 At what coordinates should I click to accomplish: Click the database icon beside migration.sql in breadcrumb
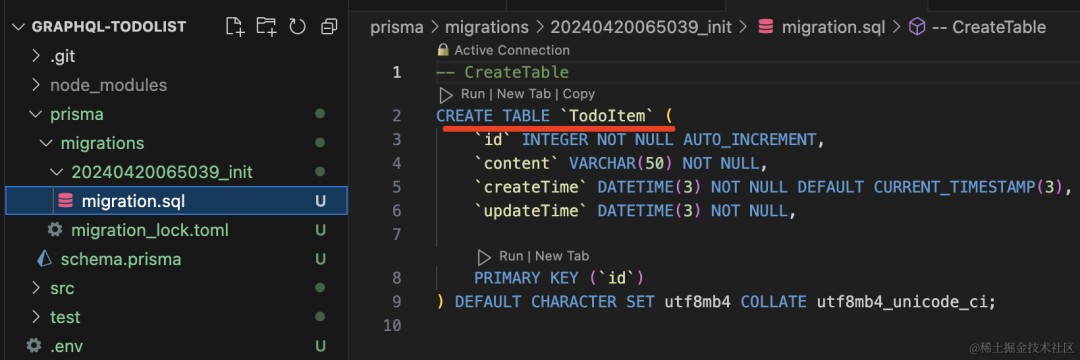pyautogui.click(x=765, y=28)
